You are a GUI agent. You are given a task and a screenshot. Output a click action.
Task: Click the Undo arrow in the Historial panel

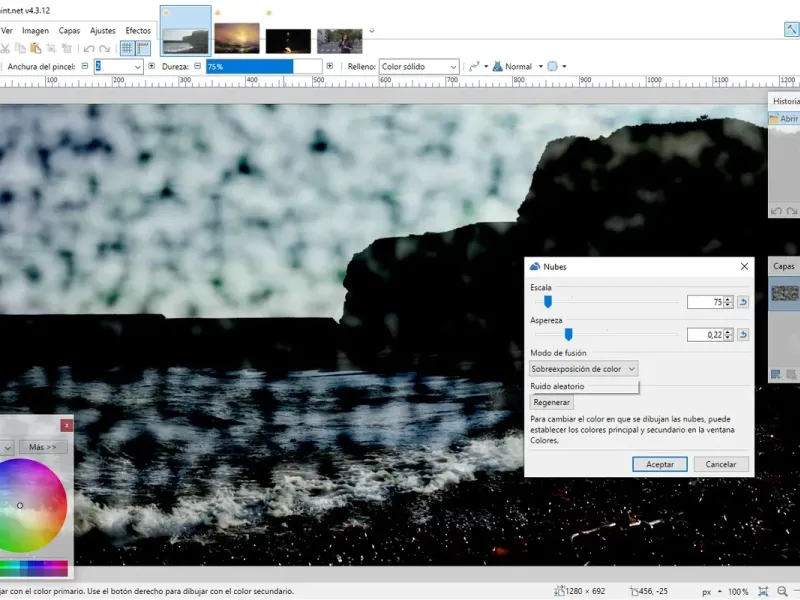(x=777, y=211)
